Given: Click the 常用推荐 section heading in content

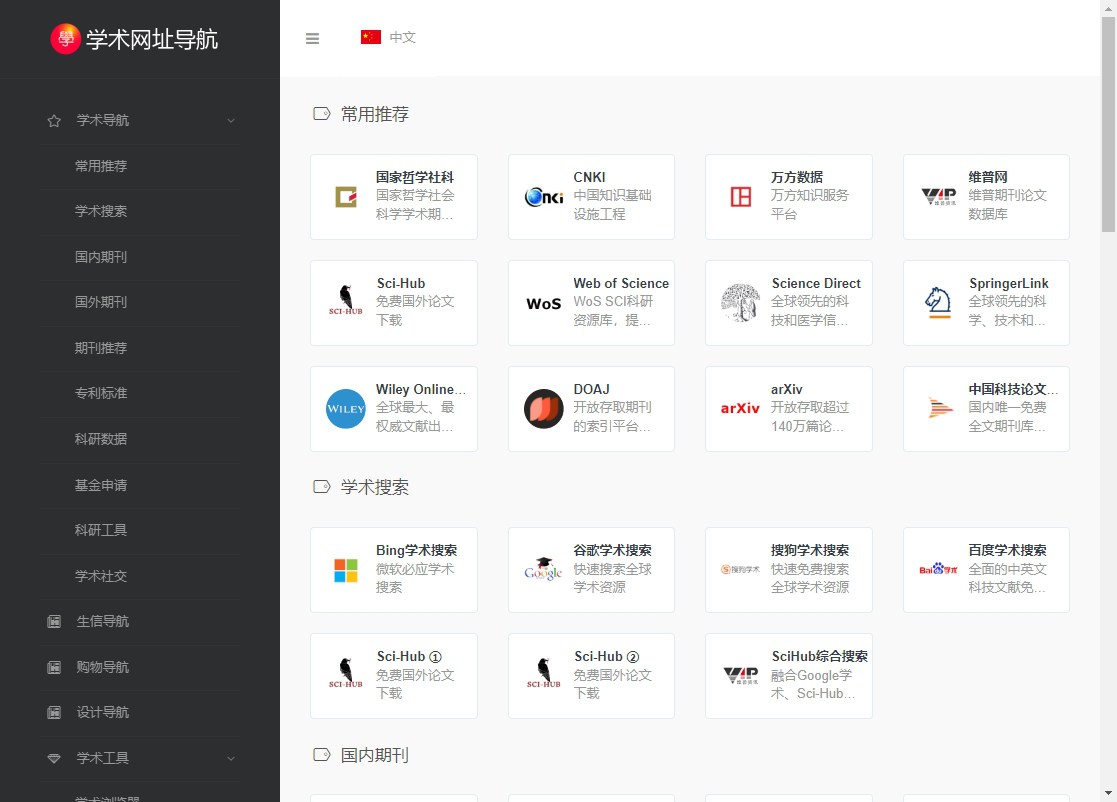Looking at the screenshot, I should tap(375, 115).
